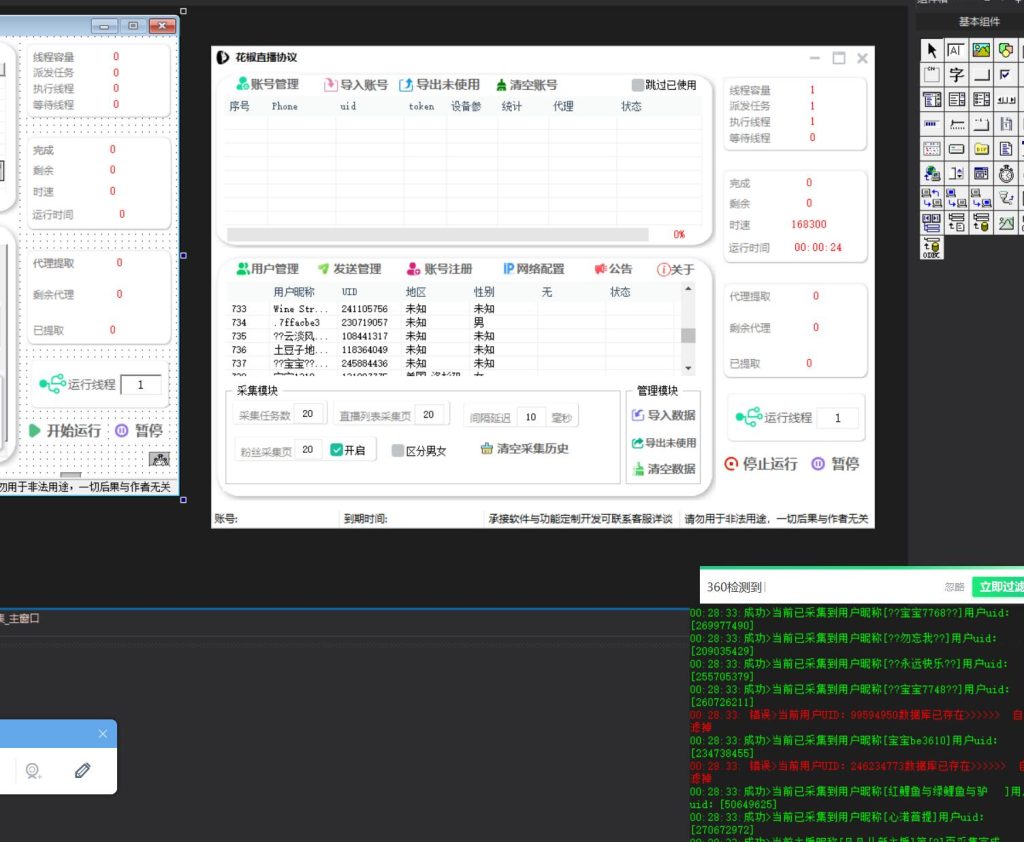Switch to 网络配置 tab

(533, 269)
